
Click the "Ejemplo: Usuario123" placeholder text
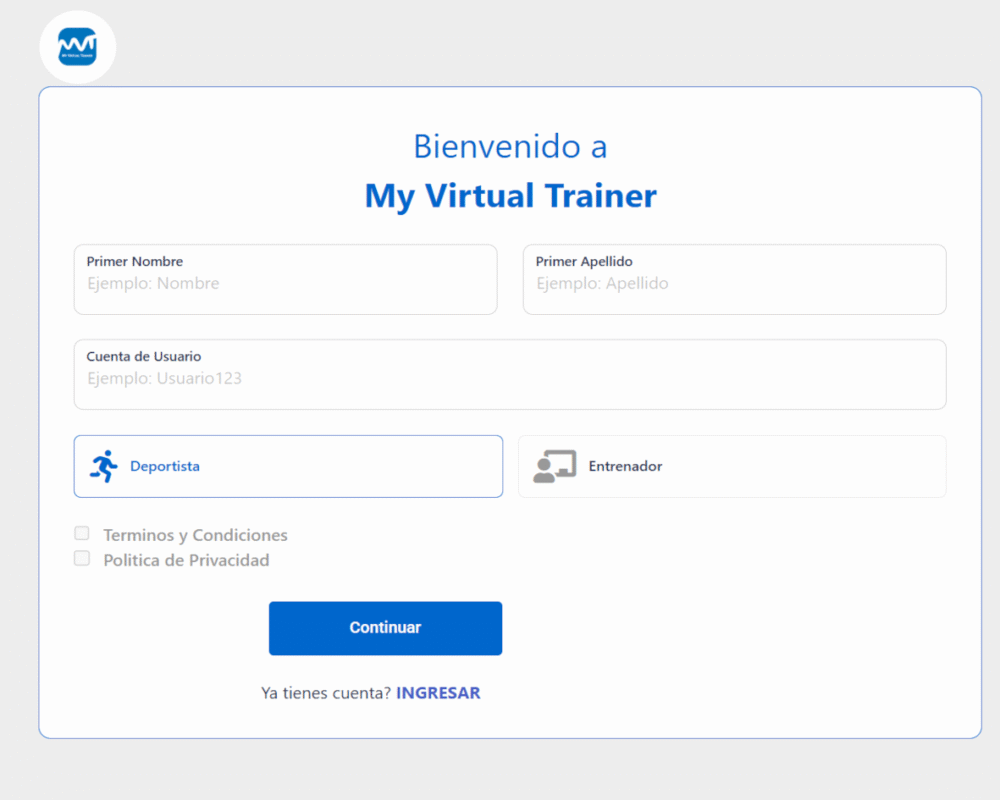click(164, 379)
